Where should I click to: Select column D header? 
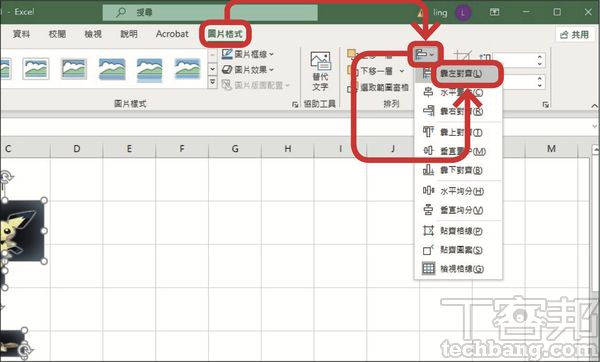point(77,148)
